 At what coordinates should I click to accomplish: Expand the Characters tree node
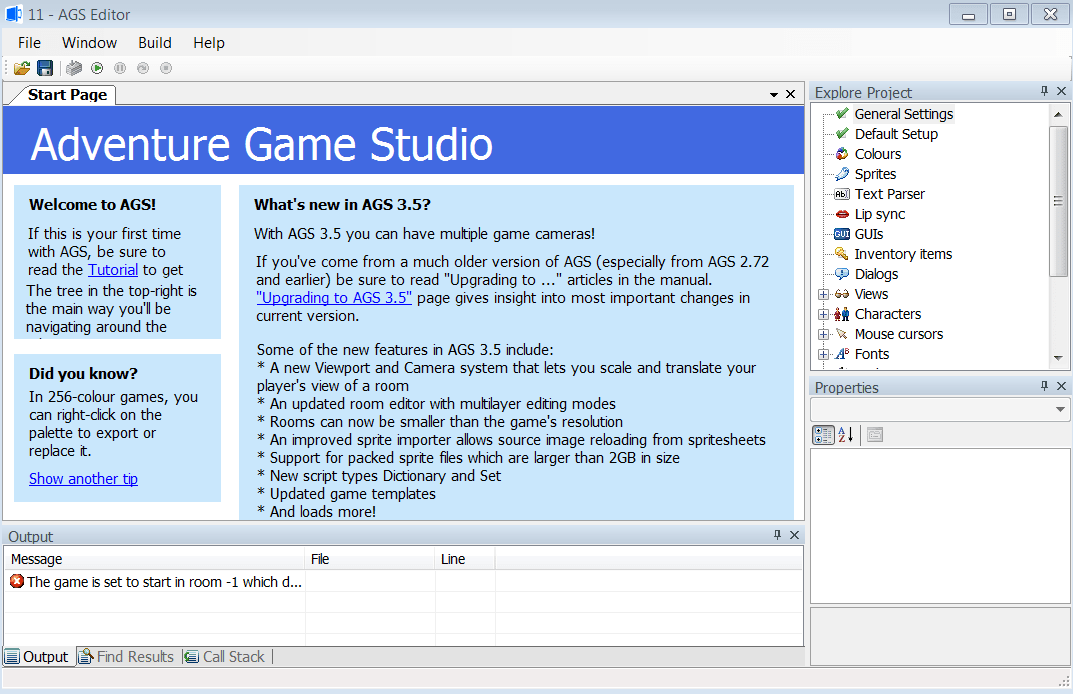point(823,314)
